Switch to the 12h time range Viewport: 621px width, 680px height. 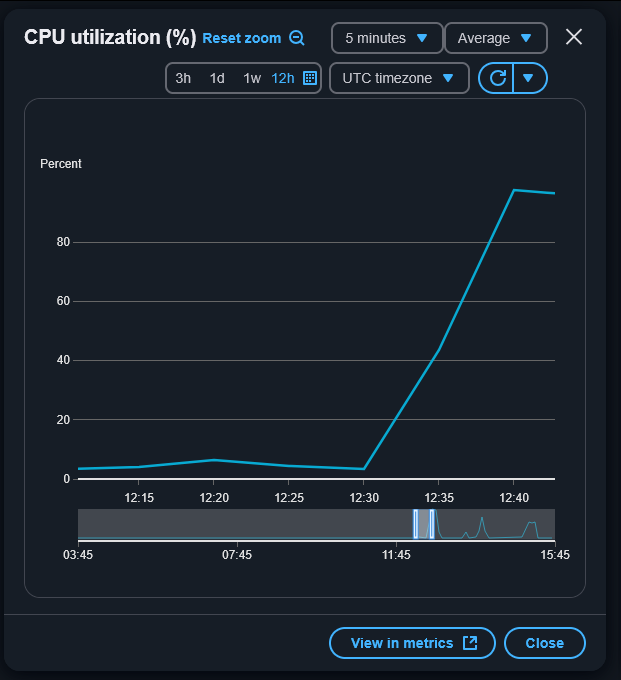point(283,78)
